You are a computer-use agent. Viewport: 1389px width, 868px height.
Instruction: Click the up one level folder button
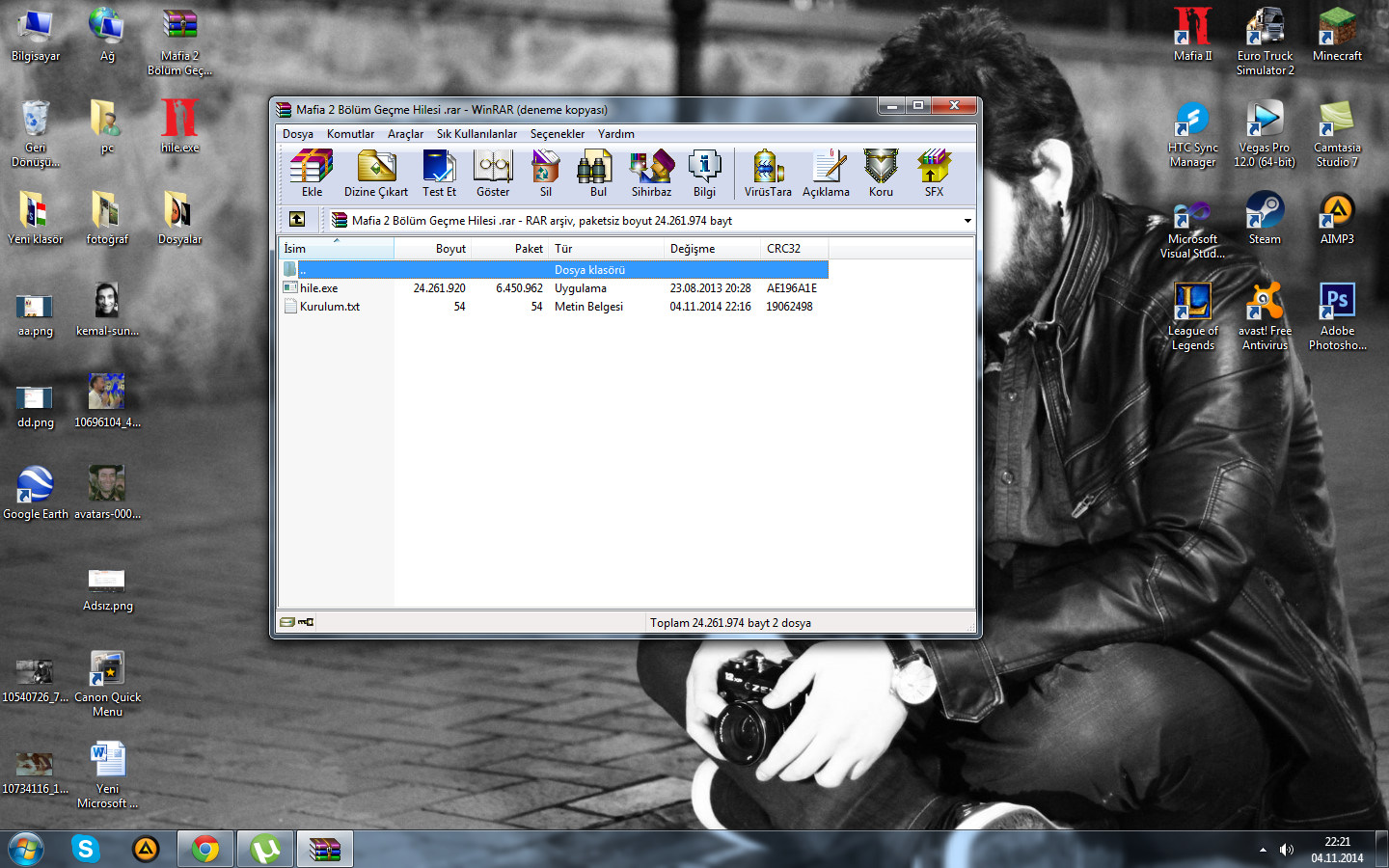(297, 220)
